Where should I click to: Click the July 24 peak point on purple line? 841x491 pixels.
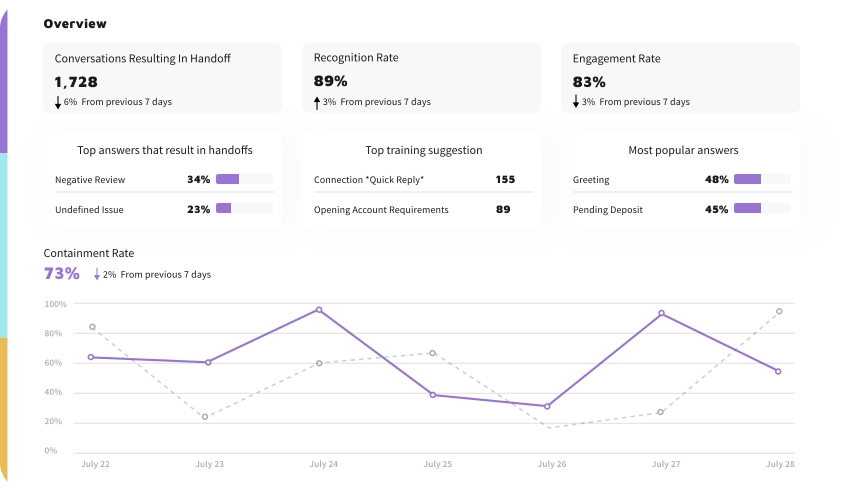pyautogui.click(x=319, y=310)
